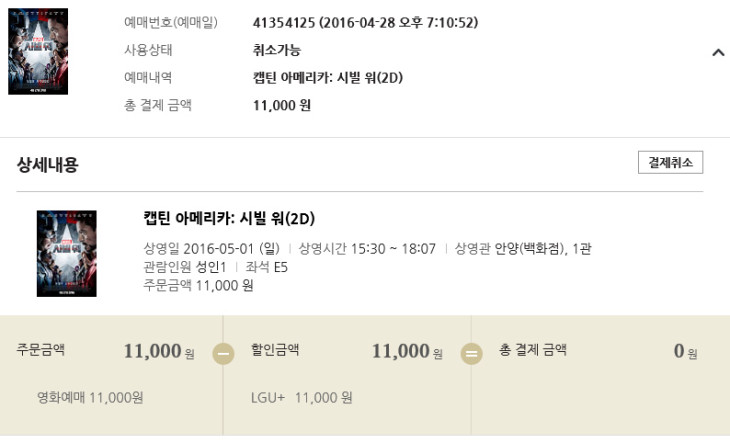Click the 상세내용 section heading
730x443 pixels.
pos(47,165)
